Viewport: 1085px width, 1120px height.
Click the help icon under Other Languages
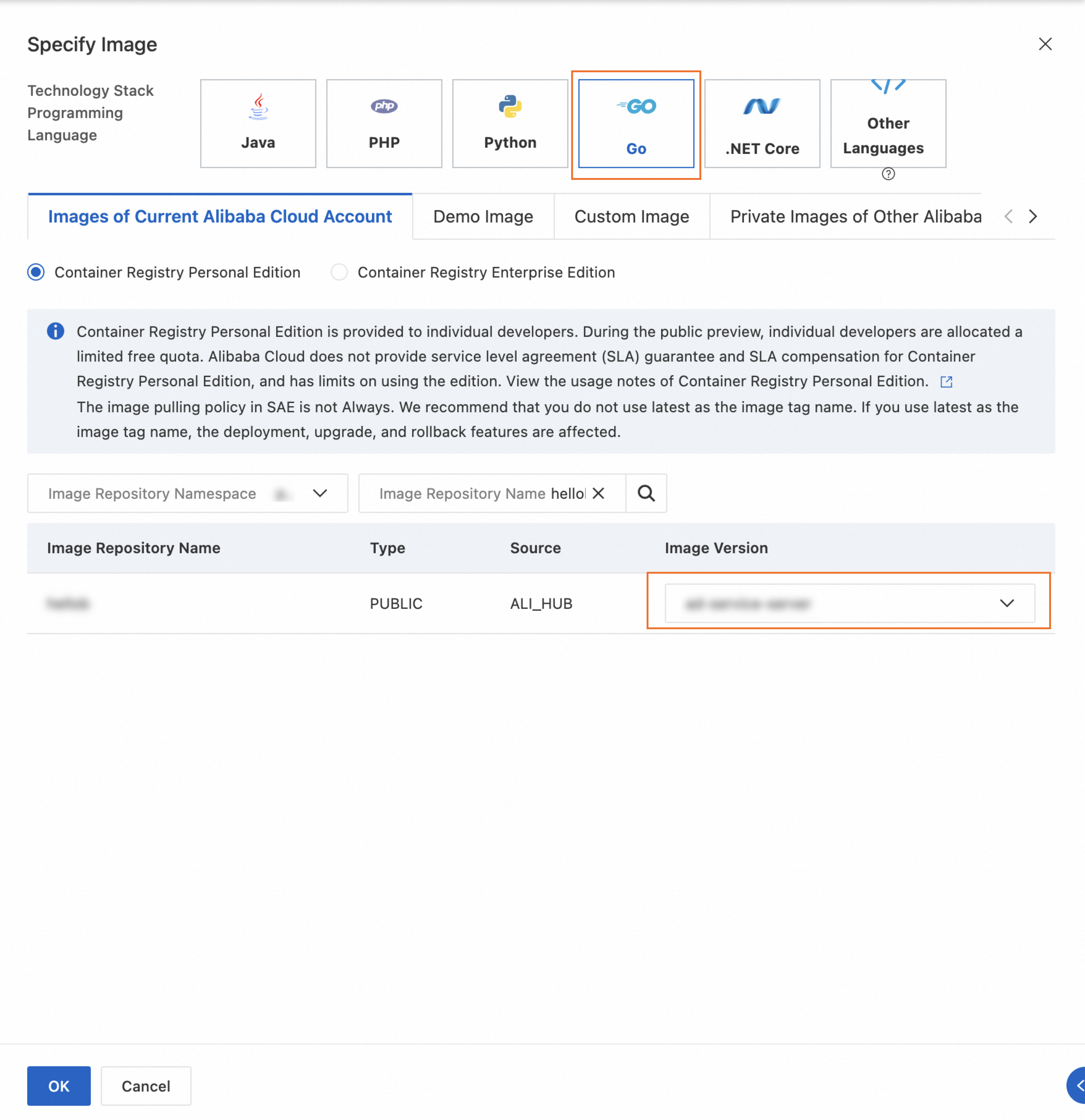888,174
